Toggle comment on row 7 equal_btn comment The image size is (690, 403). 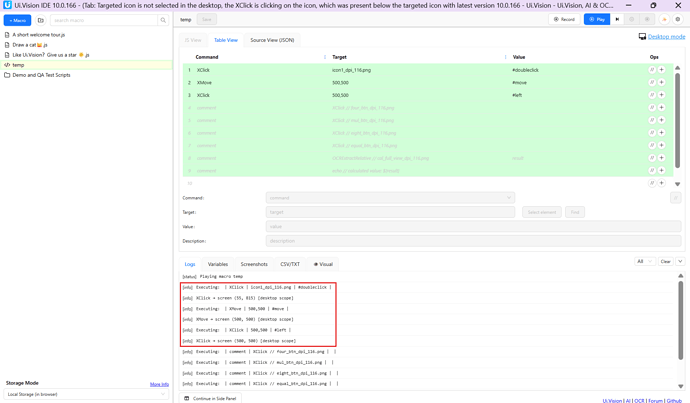[x=652, y=145]
